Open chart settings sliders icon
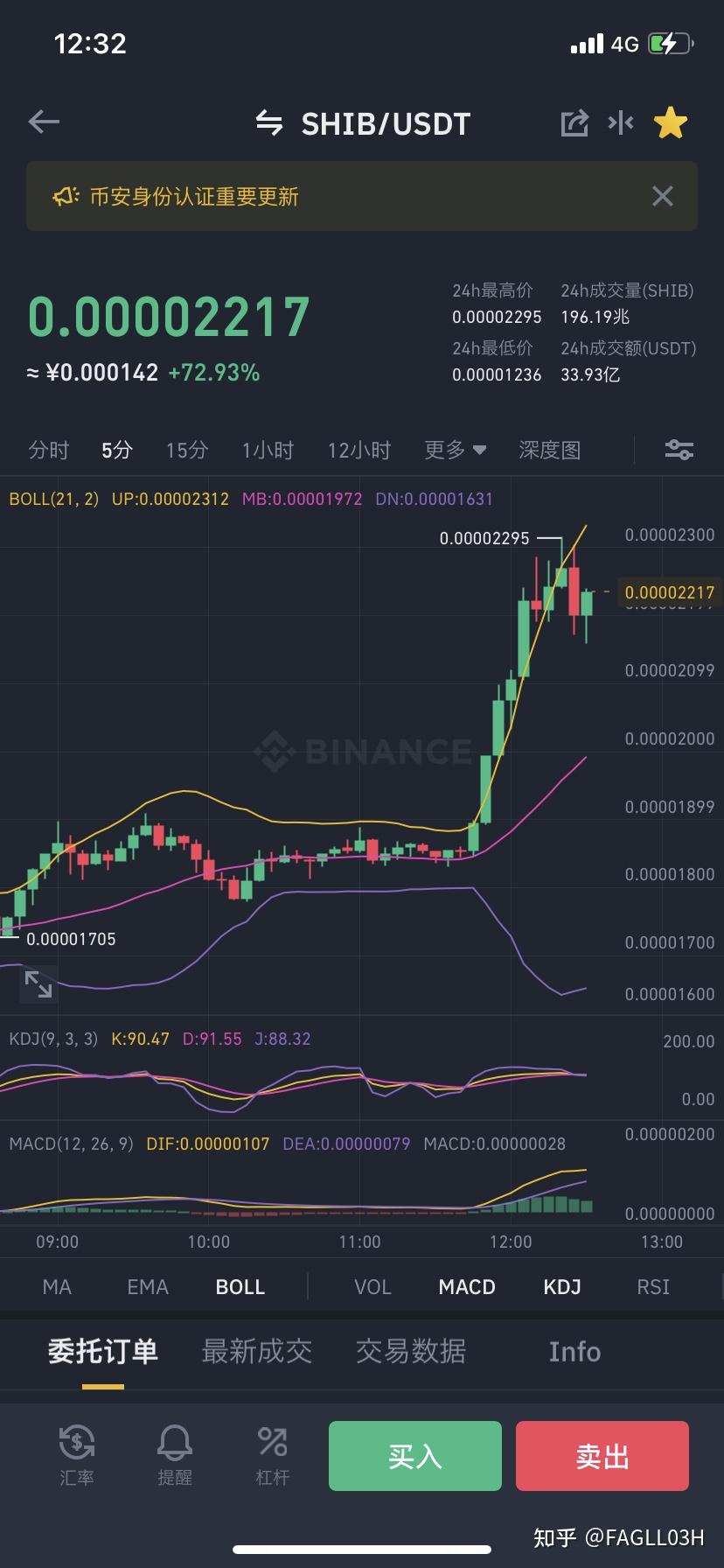Screen dimensions: 724x1568 (679, 450)
